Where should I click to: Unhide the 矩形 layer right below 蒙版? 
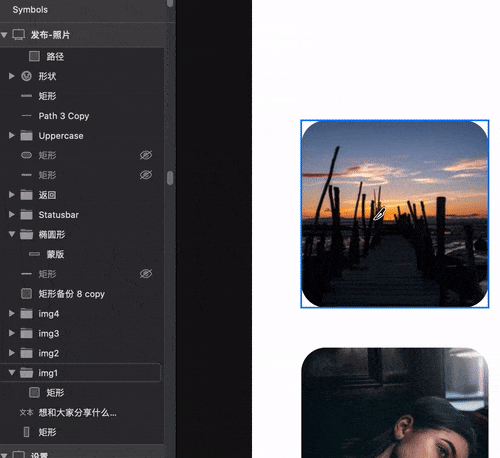(x=146, y=274)
